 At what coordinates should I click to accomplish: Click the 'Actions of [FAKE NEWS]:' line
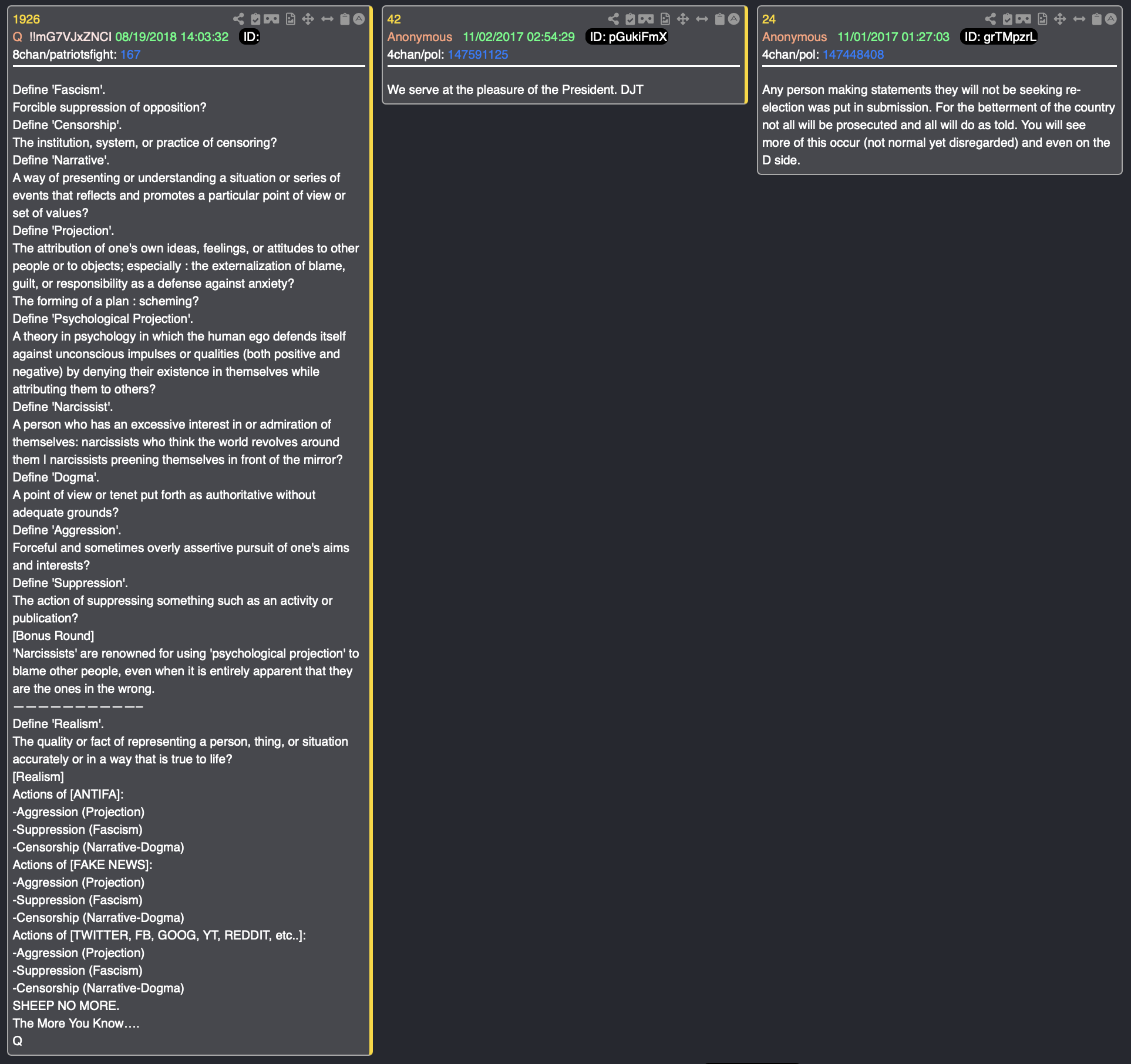pos(83,865)
